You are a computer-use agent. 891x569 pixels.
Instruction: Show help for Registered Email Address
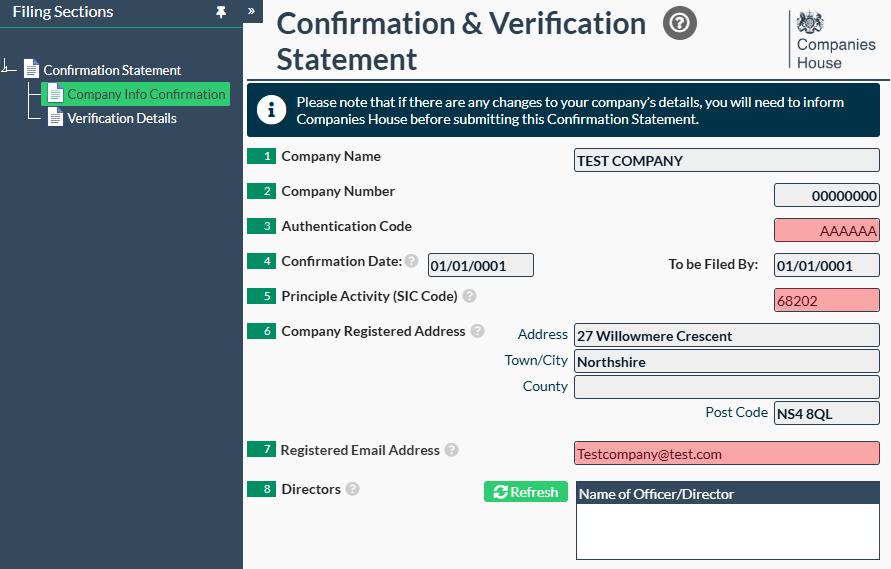pyautogui.click(x=451, y=450)
